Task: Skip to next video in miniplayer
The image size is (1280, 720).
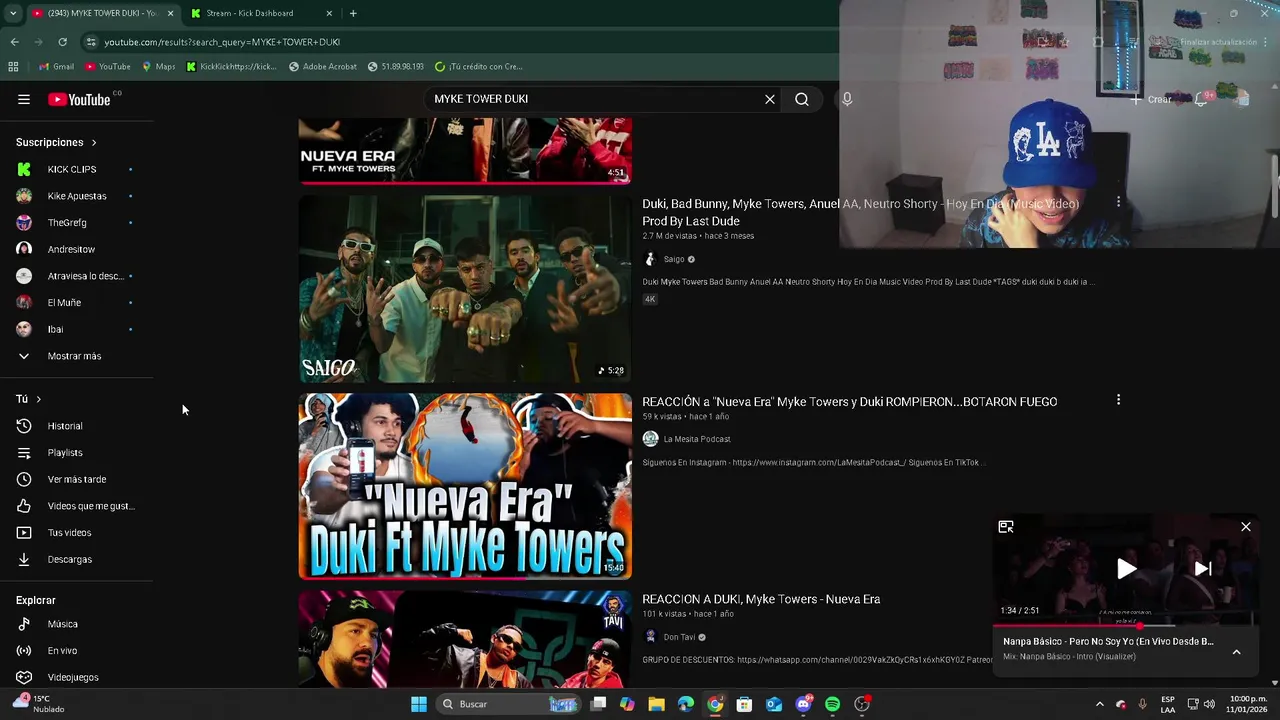Action: (1203, 569)
